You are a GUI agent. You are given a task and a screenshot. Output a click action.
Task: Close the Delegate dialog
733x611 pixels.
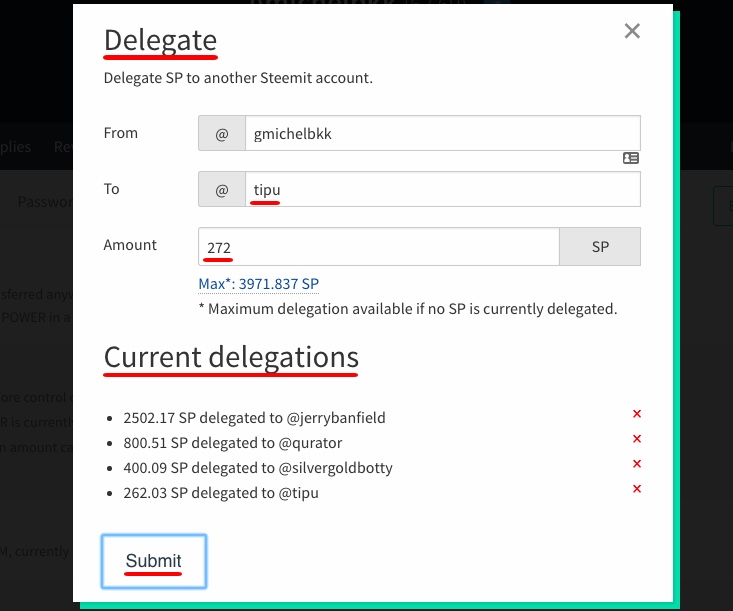(x=632, y=31)
